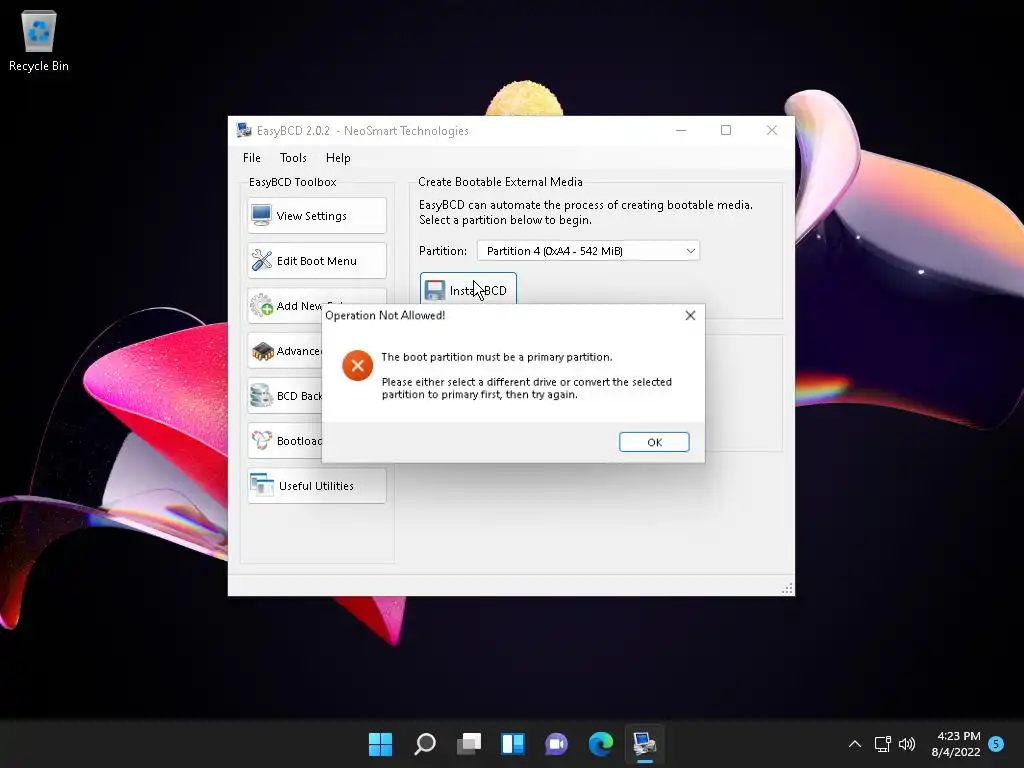Open Task View on taskbar
Image resolution: width=1024 pixels, height=768 pixels.
468,744
